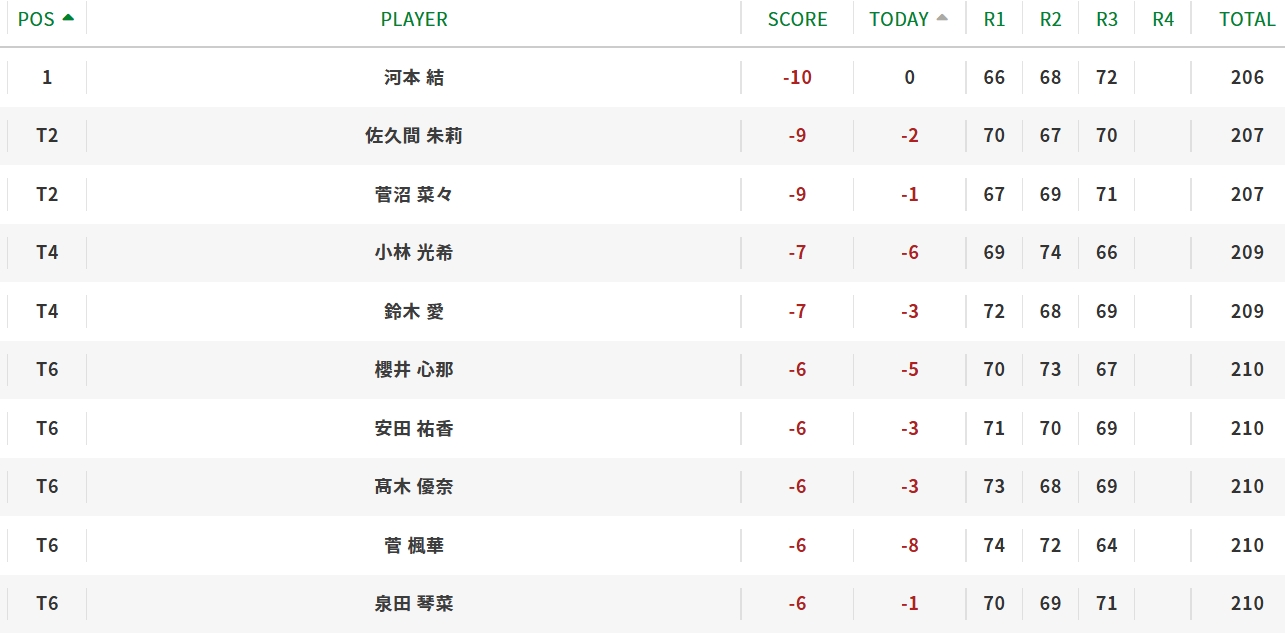The image size is (1285, 633).
Task: Select the R1 column header
Action: coord(994,19)
